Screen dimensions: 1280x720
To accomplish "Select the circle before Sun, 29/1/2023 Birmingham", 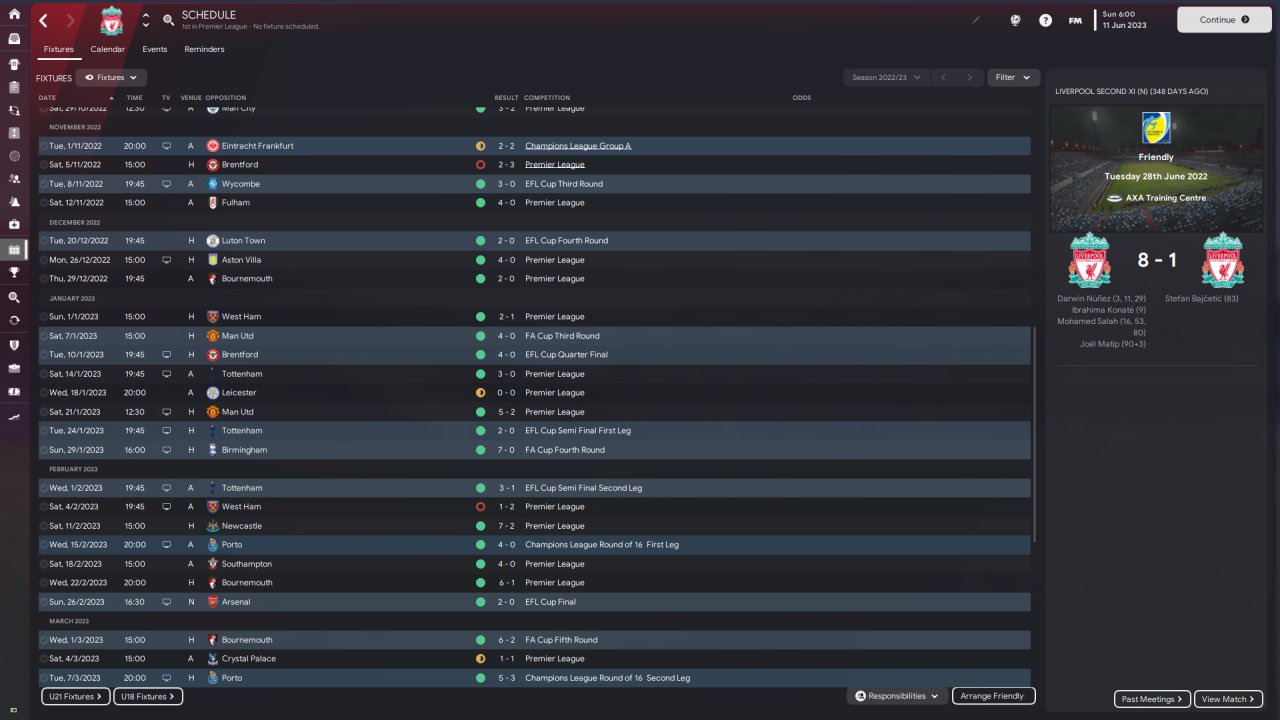I will [43, 450].
